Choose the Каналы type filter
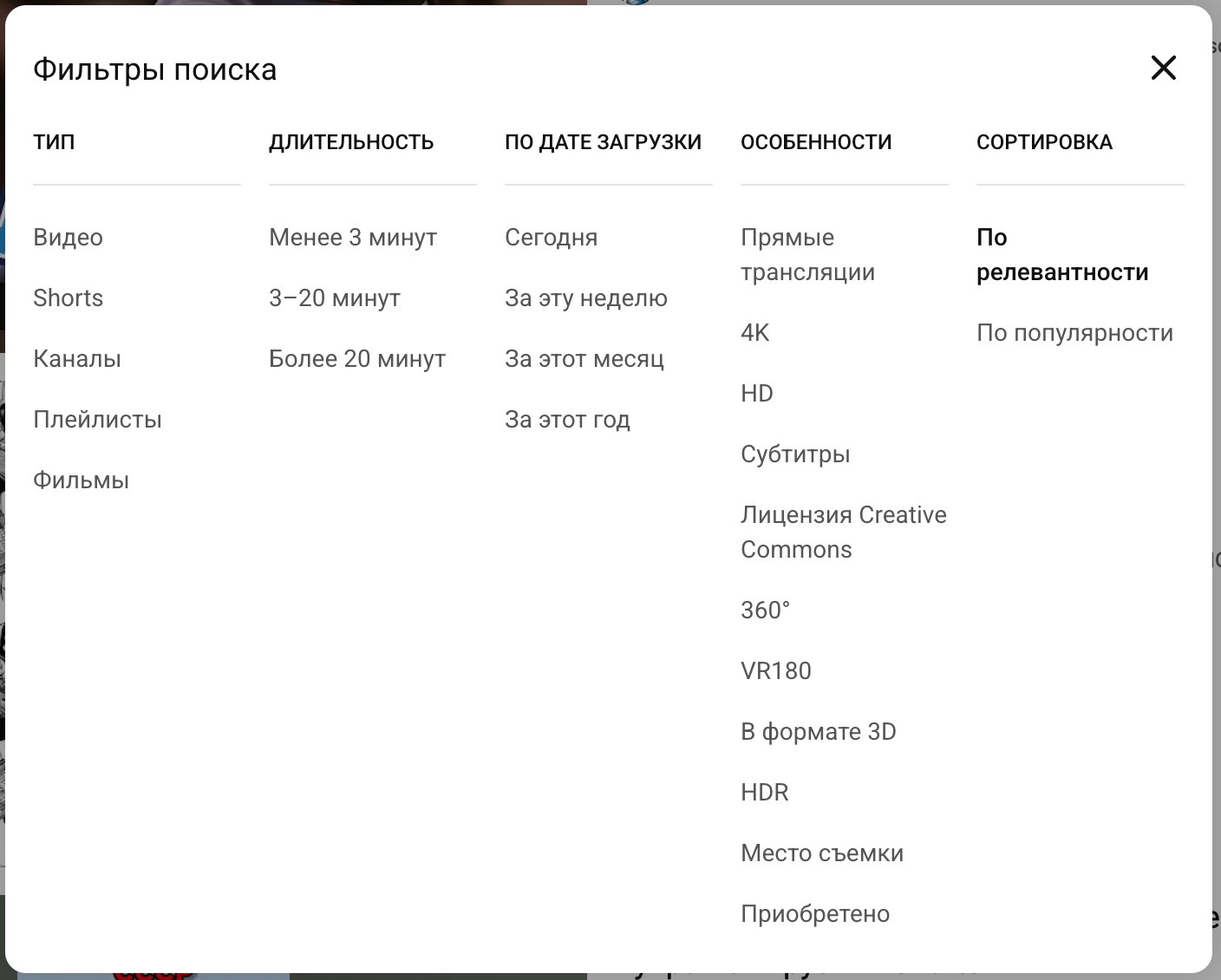This screenshot has height=980, width=1221. [x=77, y=359]
